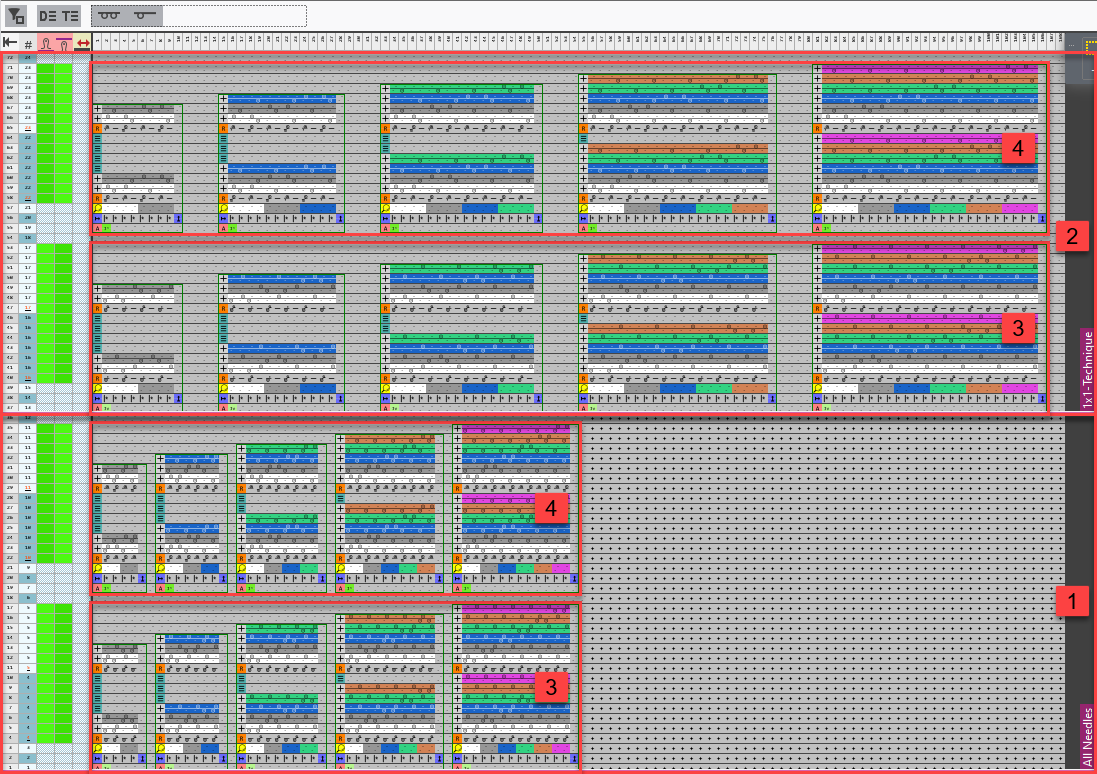Click the # row number column header
Screen dimensions: 1097x774
tap(28, 43)
